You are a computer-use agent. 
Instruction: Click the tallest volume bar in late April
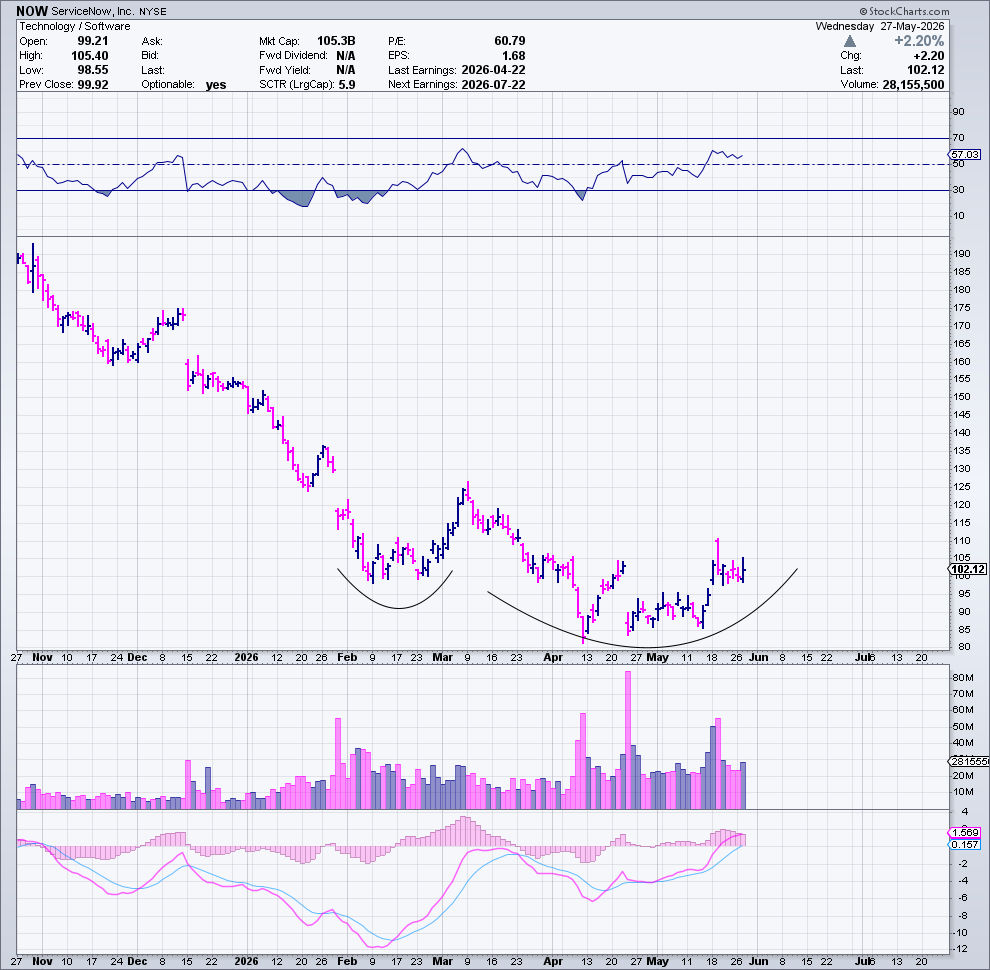628,740
